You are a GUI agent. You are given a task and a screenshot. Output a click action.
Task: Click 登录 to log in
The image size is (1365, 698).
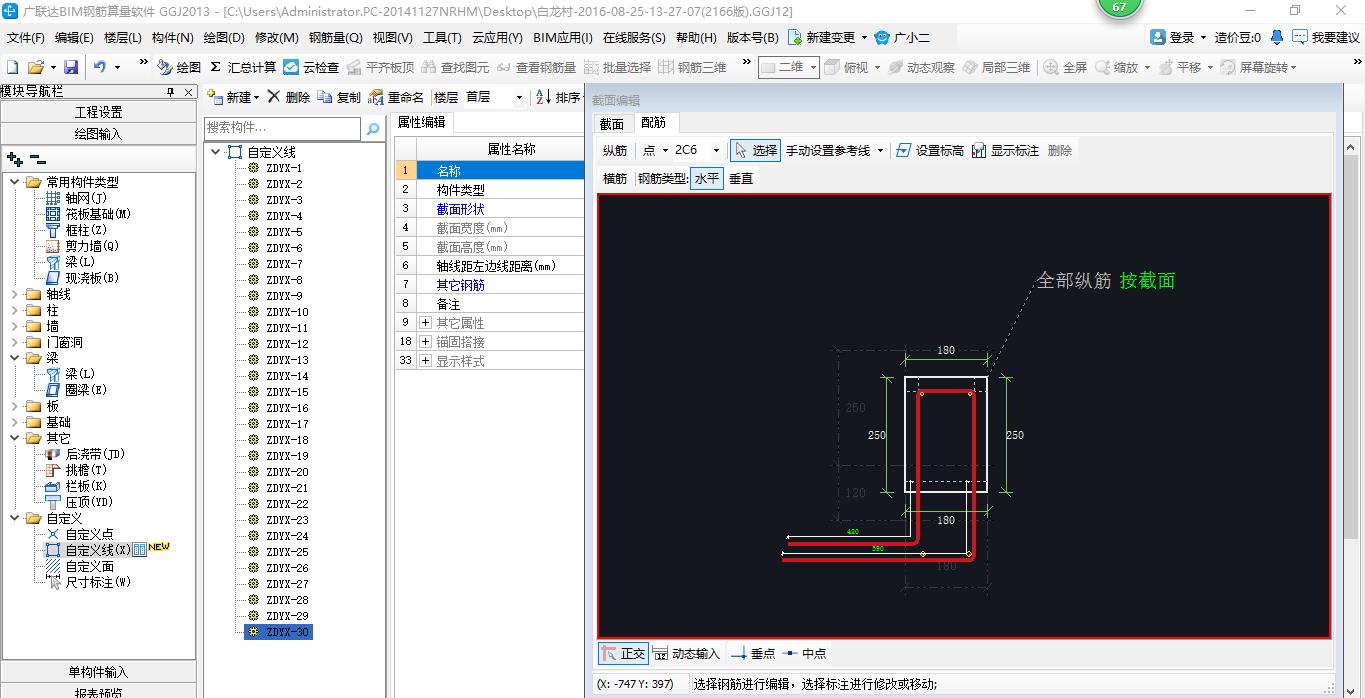pos(1180,37)
